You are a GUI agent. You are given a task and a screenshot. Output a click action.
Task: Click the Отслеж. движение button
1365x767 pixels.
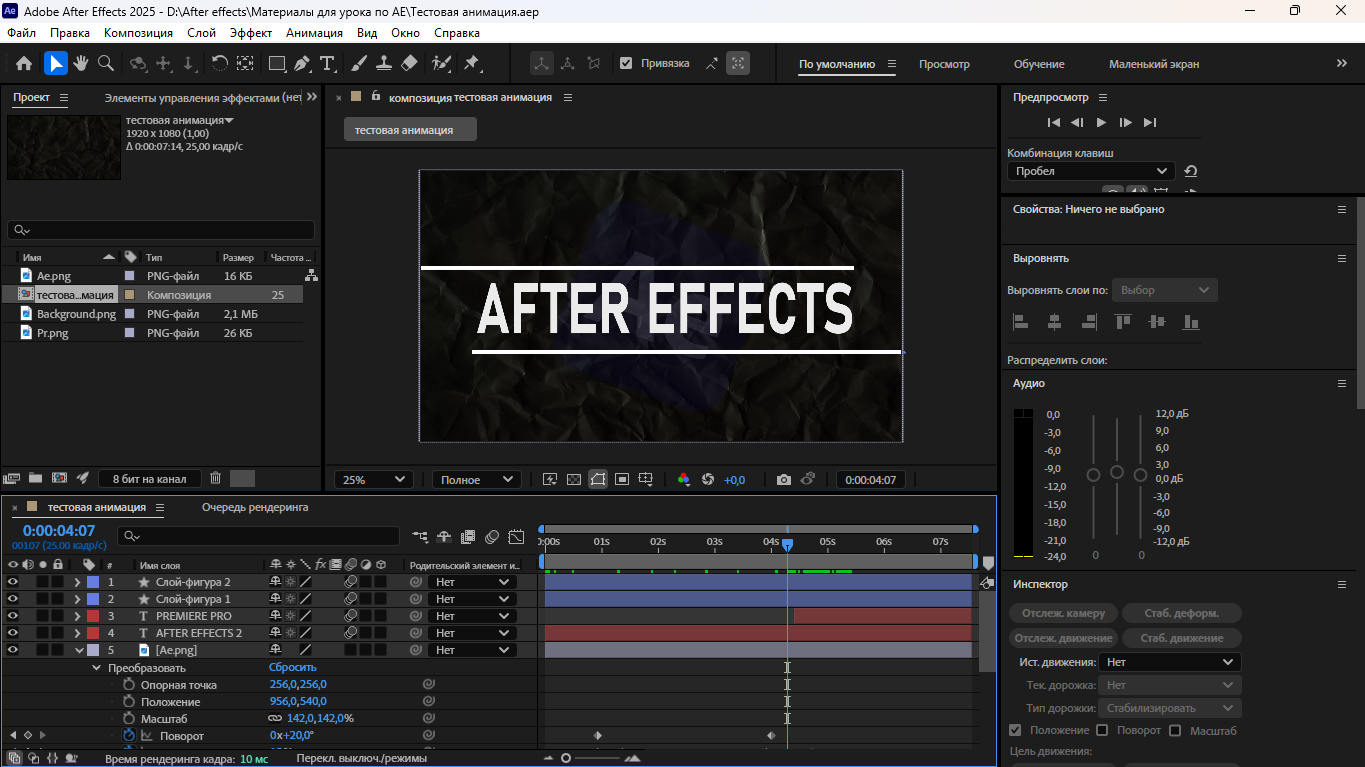[1063, 637]
